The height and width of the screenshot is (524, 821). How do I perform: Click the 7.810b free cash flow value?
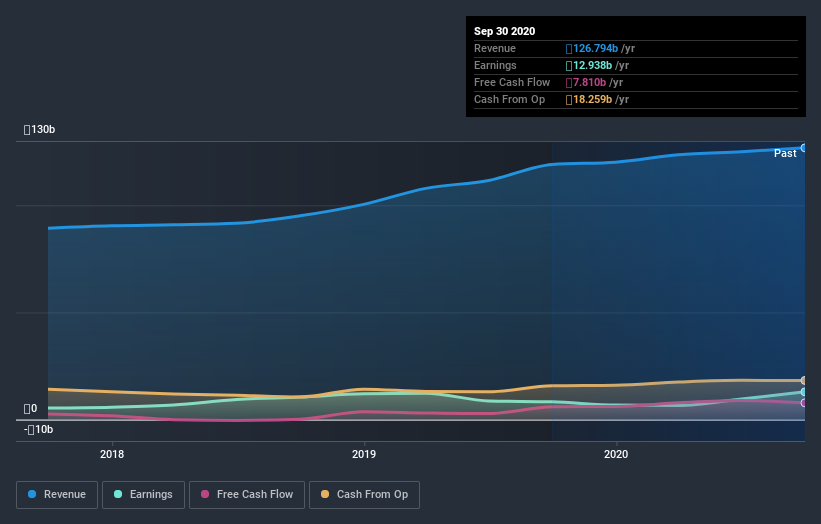586,83
